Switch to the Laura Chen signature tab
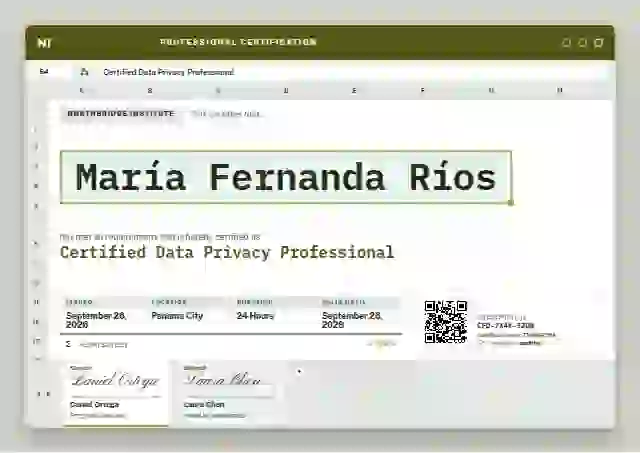Viewport: 640px width, 453px height. click(x=229, y=393)
